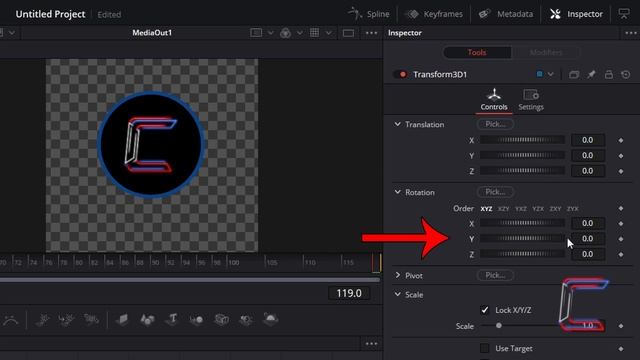Screen dimensions: 640x360
Task: Click the color channels circles icon
Action: (285, 33)
